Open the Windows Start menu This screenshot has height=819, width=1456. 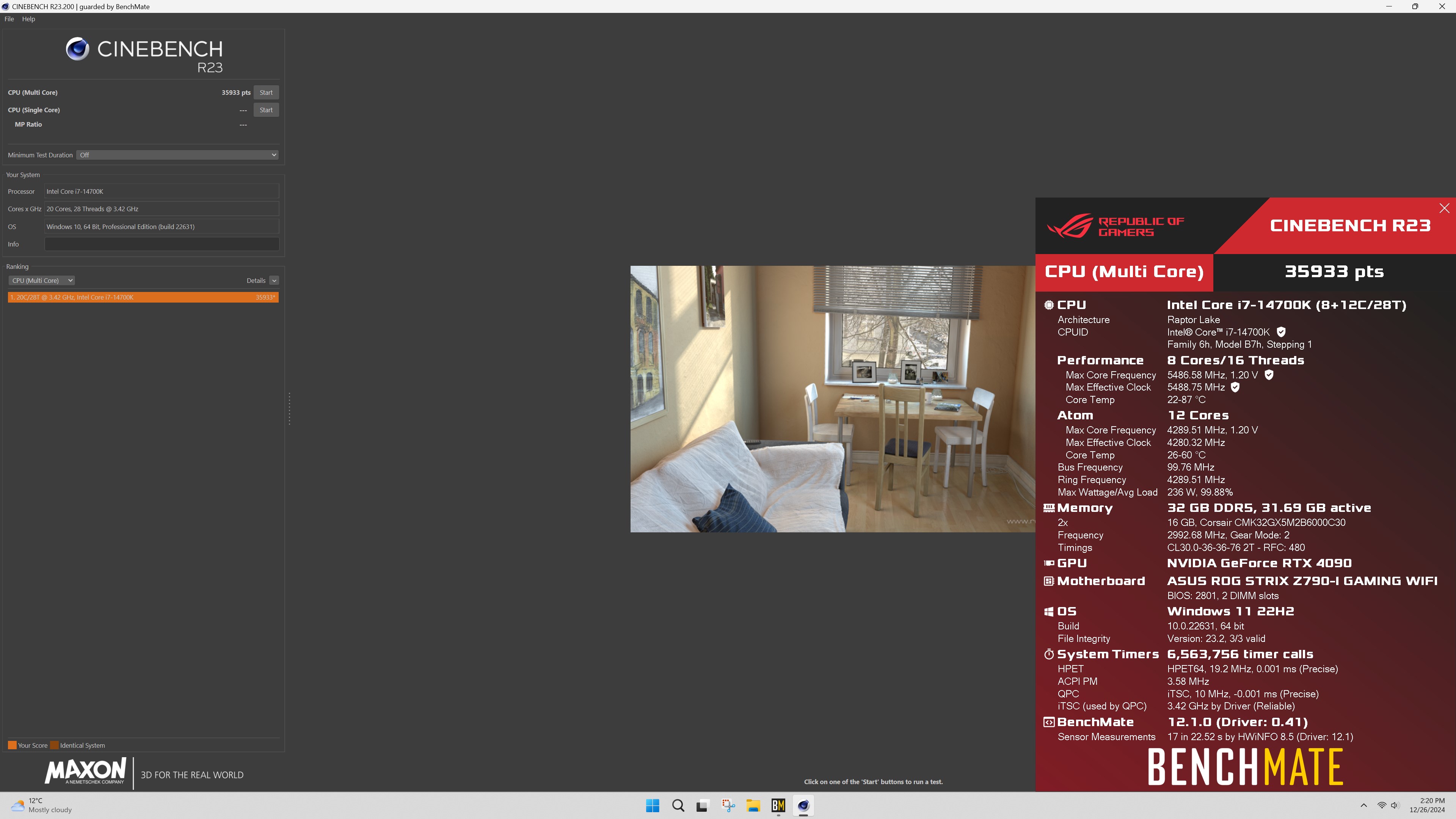652,806
